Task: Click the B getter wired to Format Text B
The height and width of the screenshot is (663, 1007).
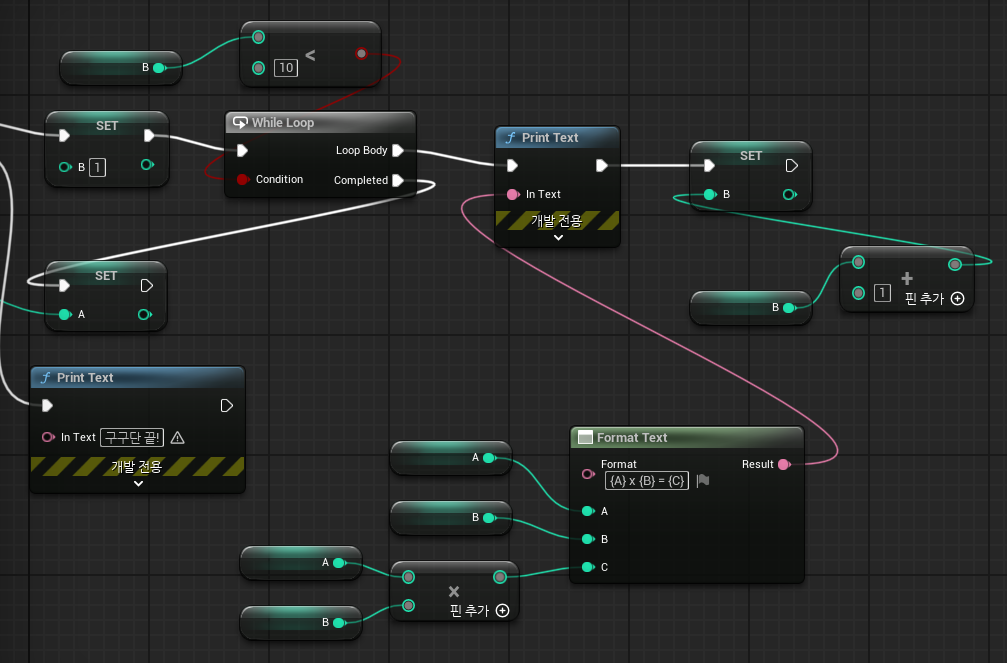Action: (x=451, y=517)
